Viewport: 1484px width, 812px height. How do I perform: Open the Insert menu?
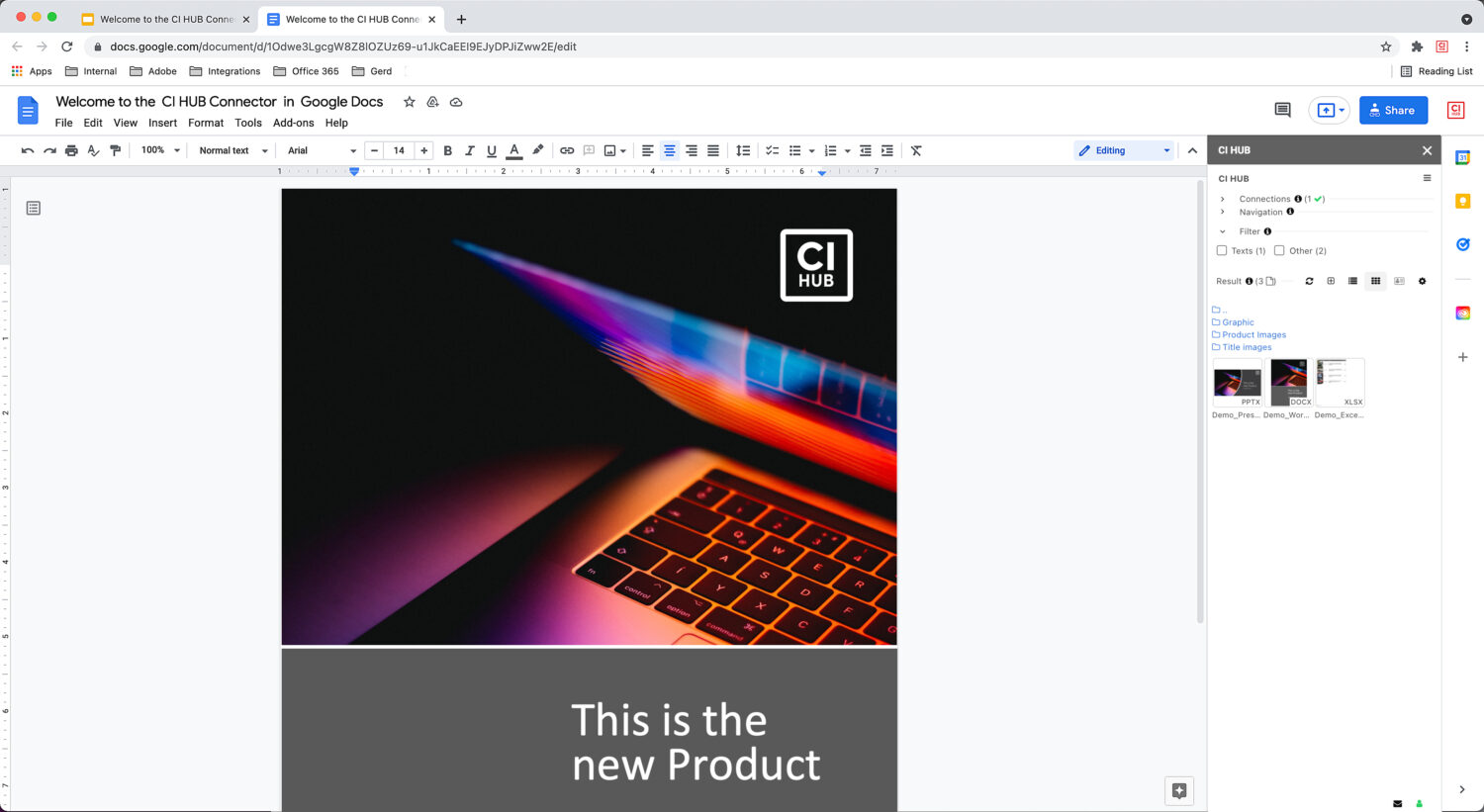click(x=163, y=123)
